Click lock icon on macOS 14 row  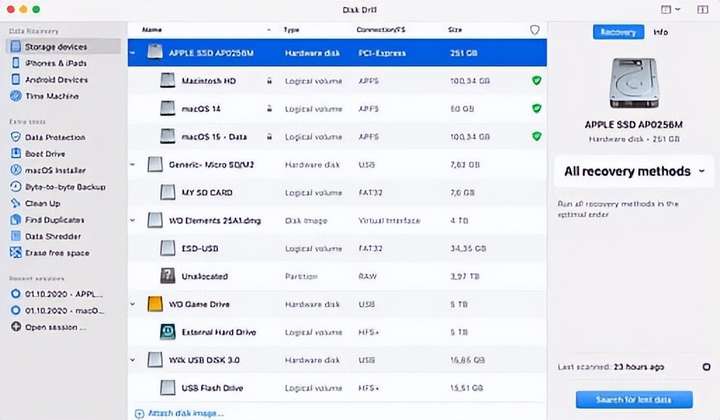pyautogui.click(x=270, y=108)
